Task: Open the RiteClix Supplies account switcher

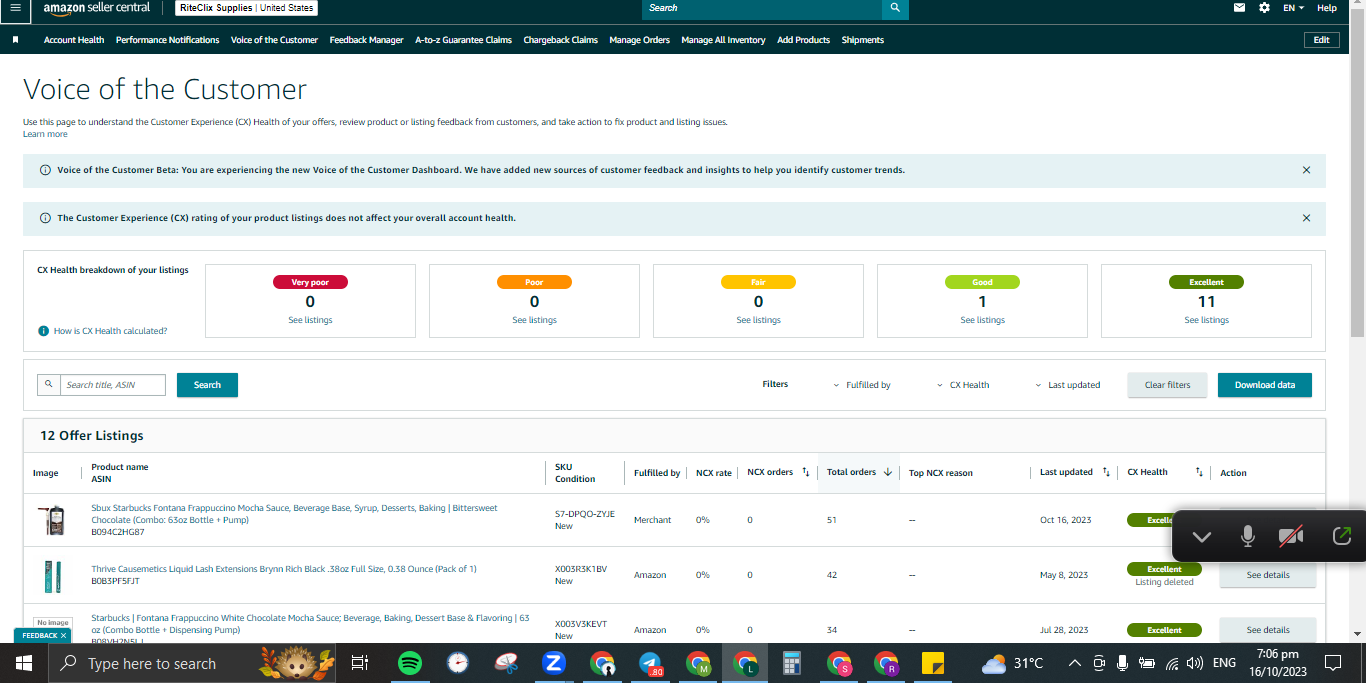Action: coord(247,8)
